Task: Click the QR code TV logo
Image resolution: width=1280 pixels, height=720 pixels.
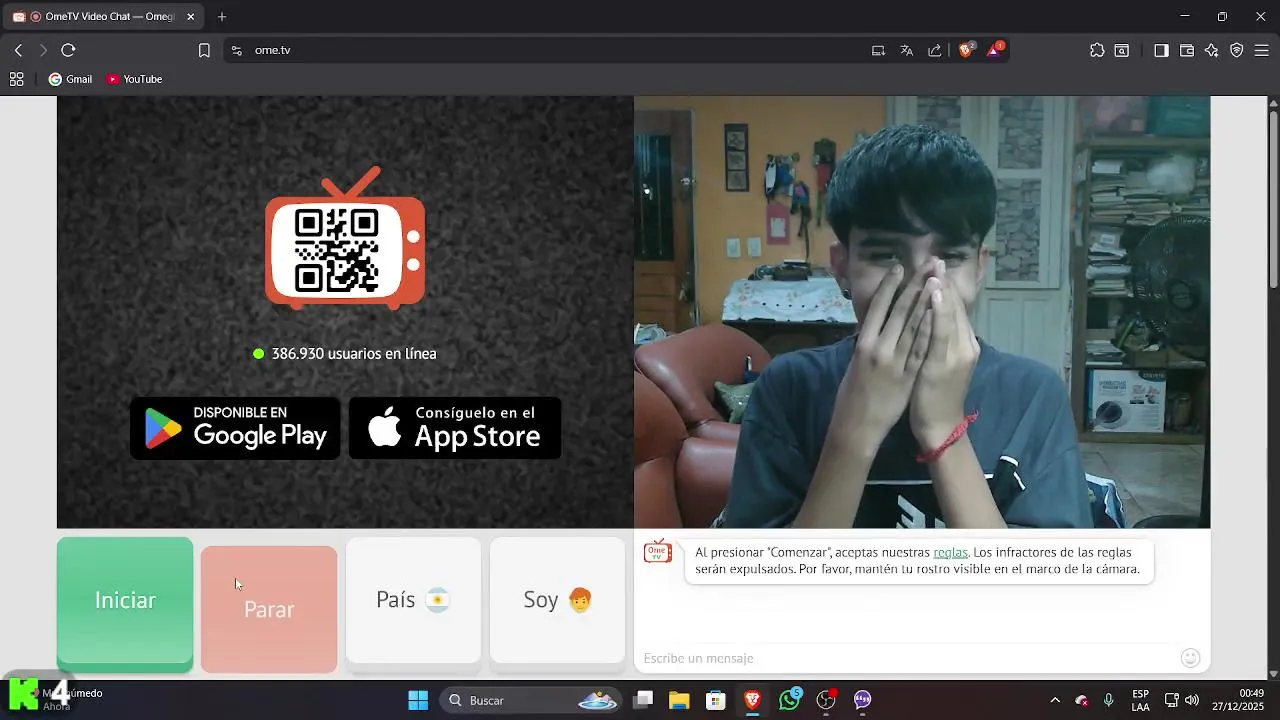Action: pos(345,240)
